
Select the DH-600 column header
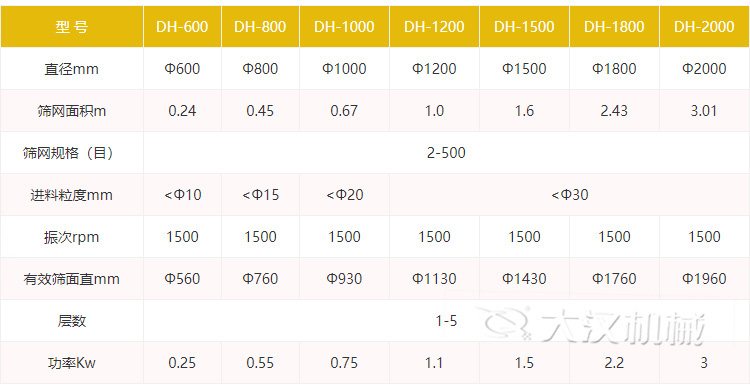[x=182, y=26]
